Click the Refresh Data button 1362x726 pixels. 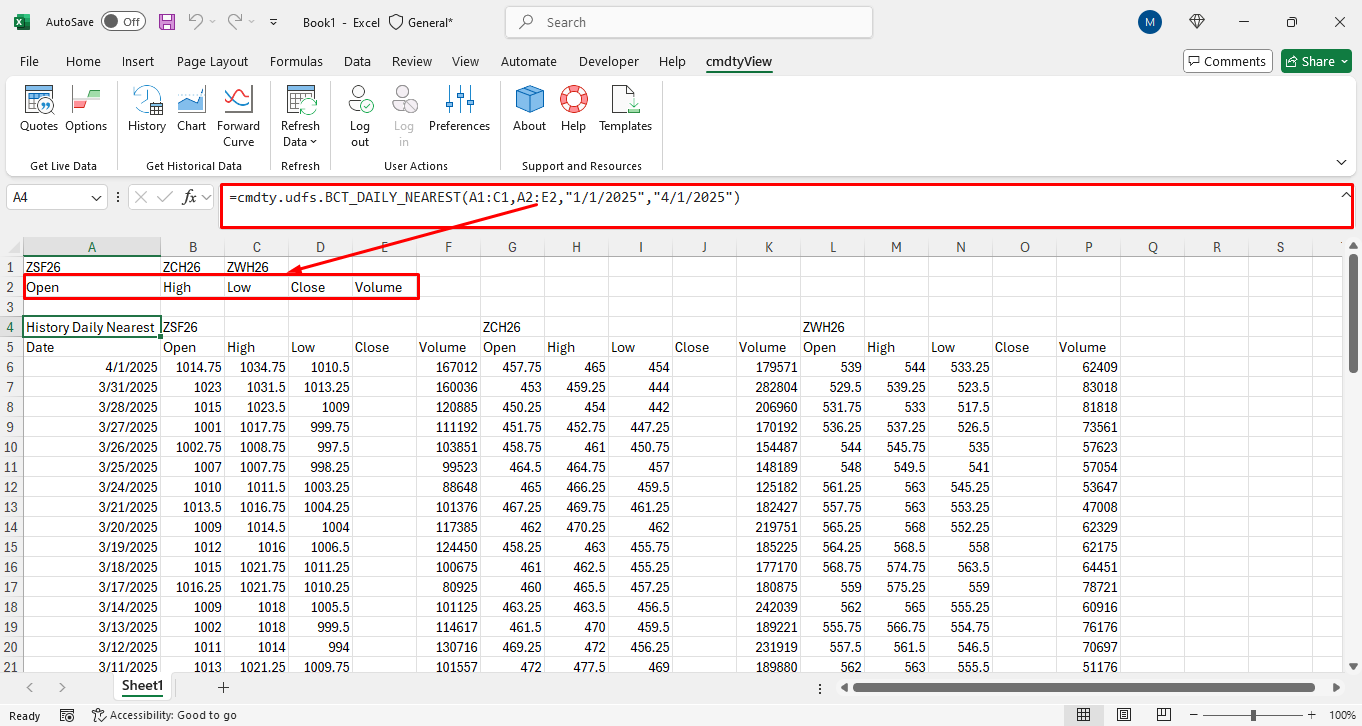point(300,116)
